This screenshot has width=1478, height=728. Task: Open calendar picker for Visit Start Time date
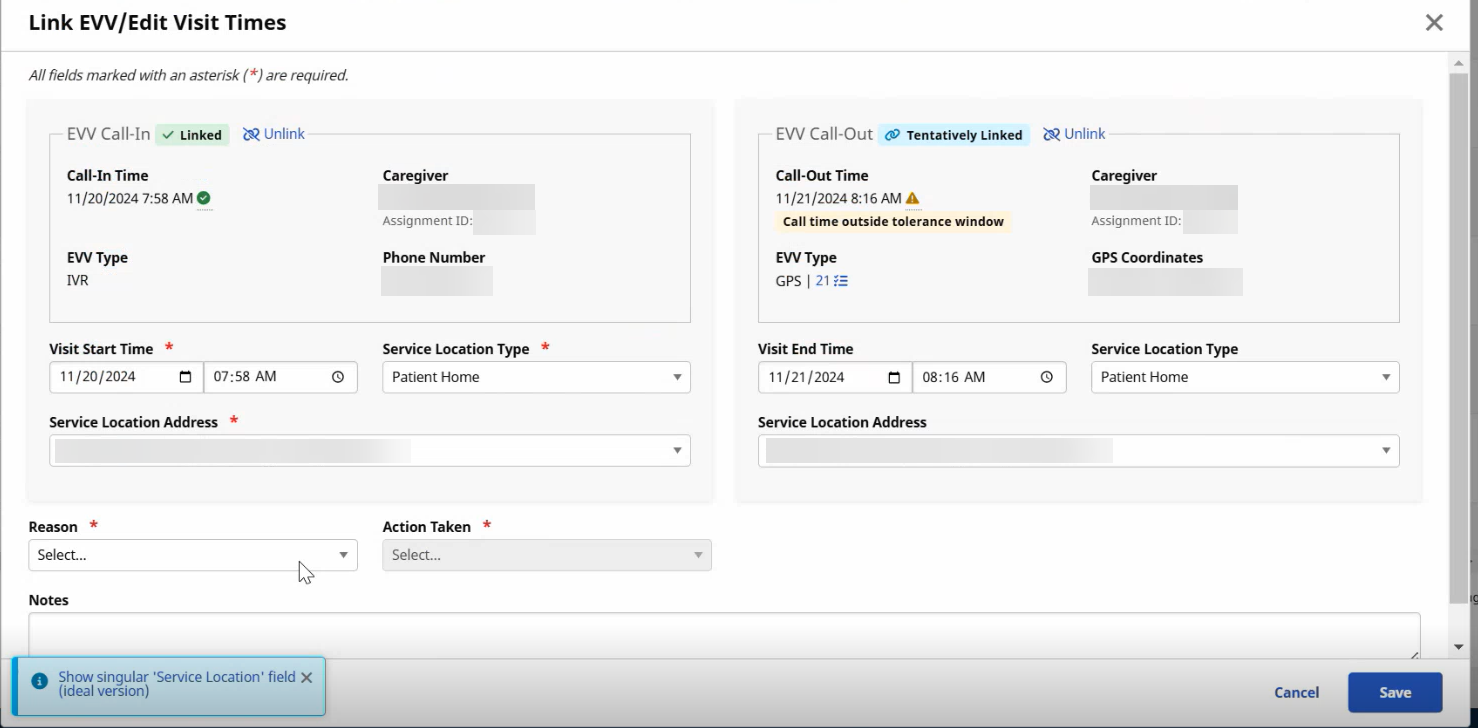pos(185,377)
